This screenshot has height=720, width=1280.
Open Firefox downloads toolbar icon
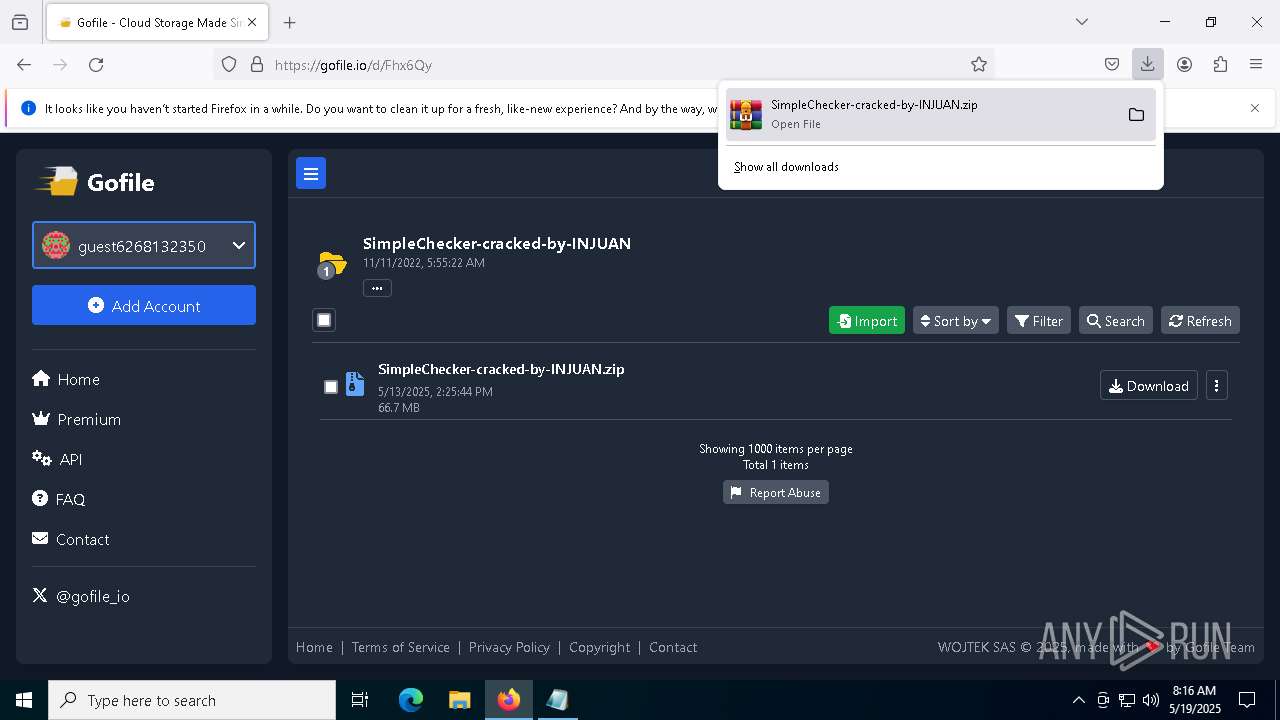(x=1147, y=64)
